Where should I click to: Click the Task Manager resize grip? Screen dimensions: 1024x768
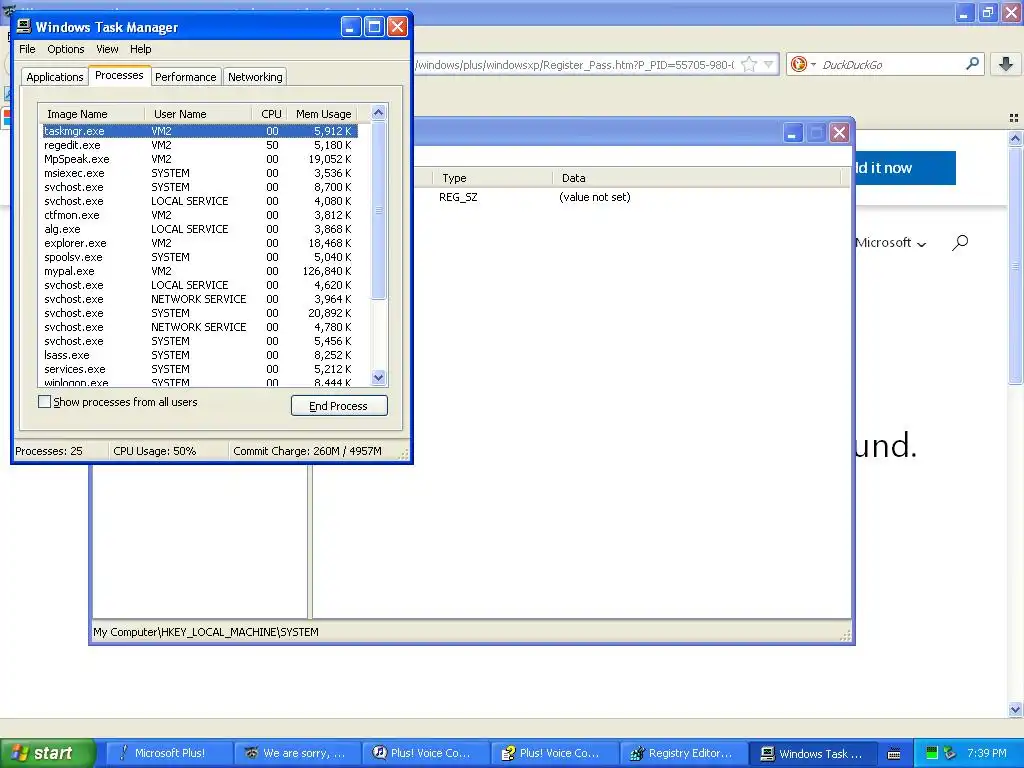404,454
